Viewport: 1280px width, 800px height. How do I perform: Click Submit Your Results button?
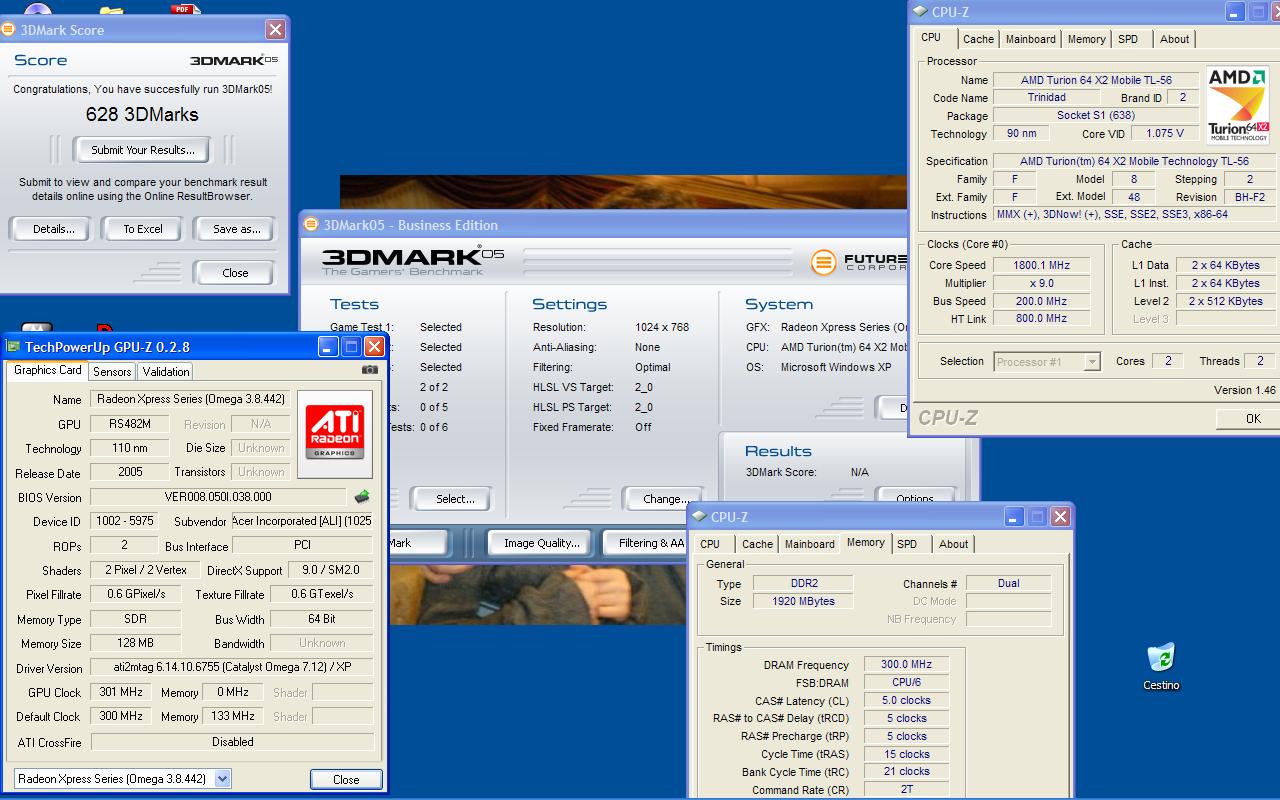tap(143, 150)
